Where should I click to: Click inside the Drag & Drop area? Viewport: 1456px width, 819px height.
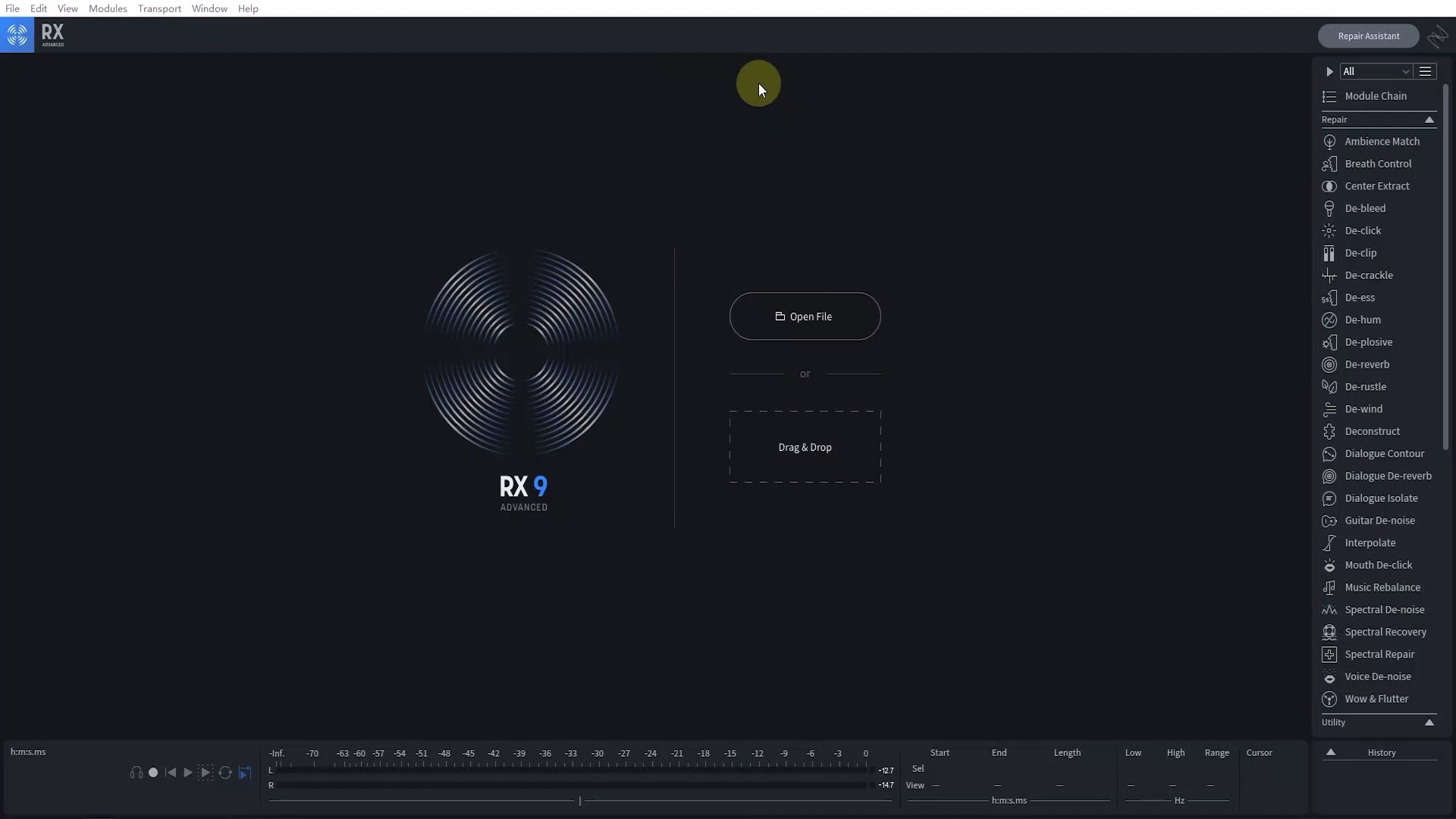[x=805, y=447]
